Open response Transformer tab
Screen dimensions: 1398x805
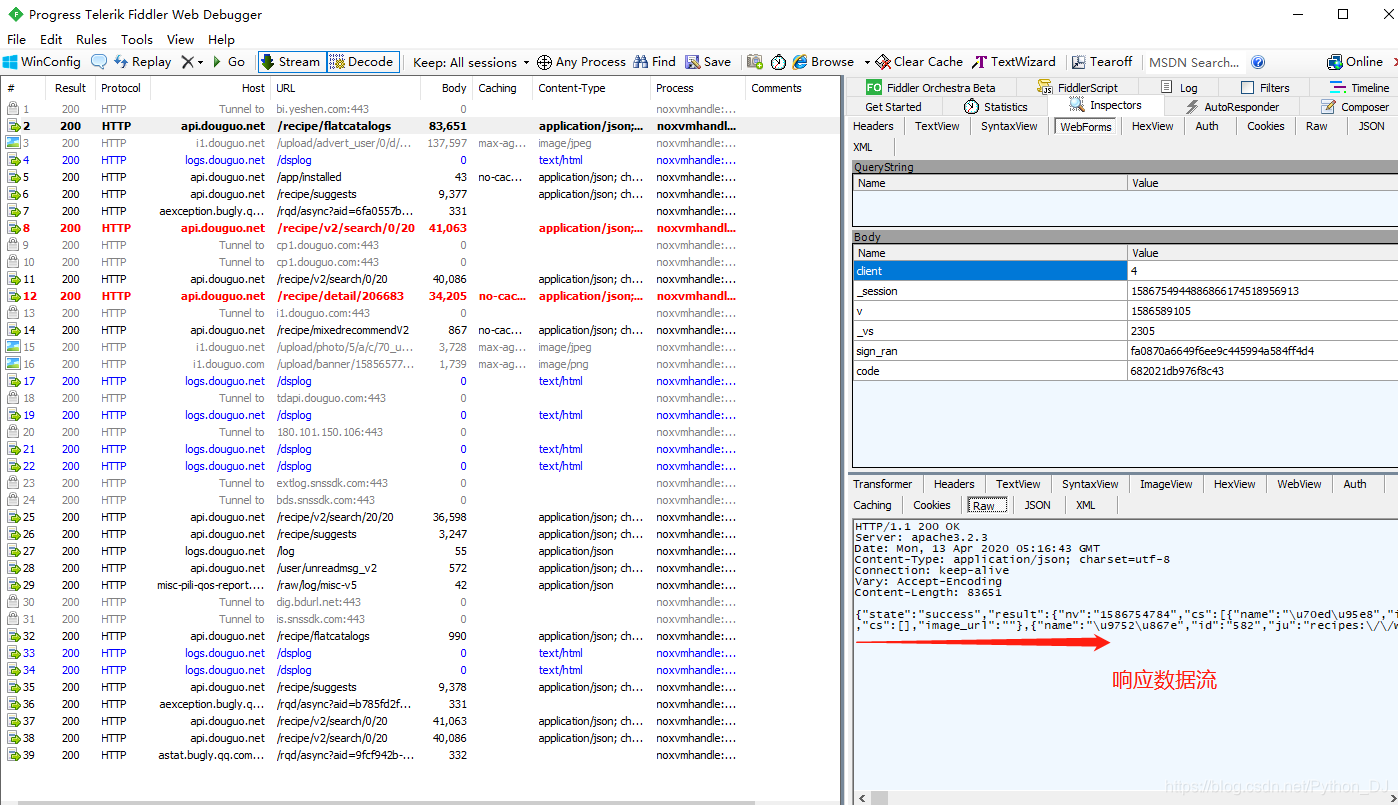tap(882, 484)
